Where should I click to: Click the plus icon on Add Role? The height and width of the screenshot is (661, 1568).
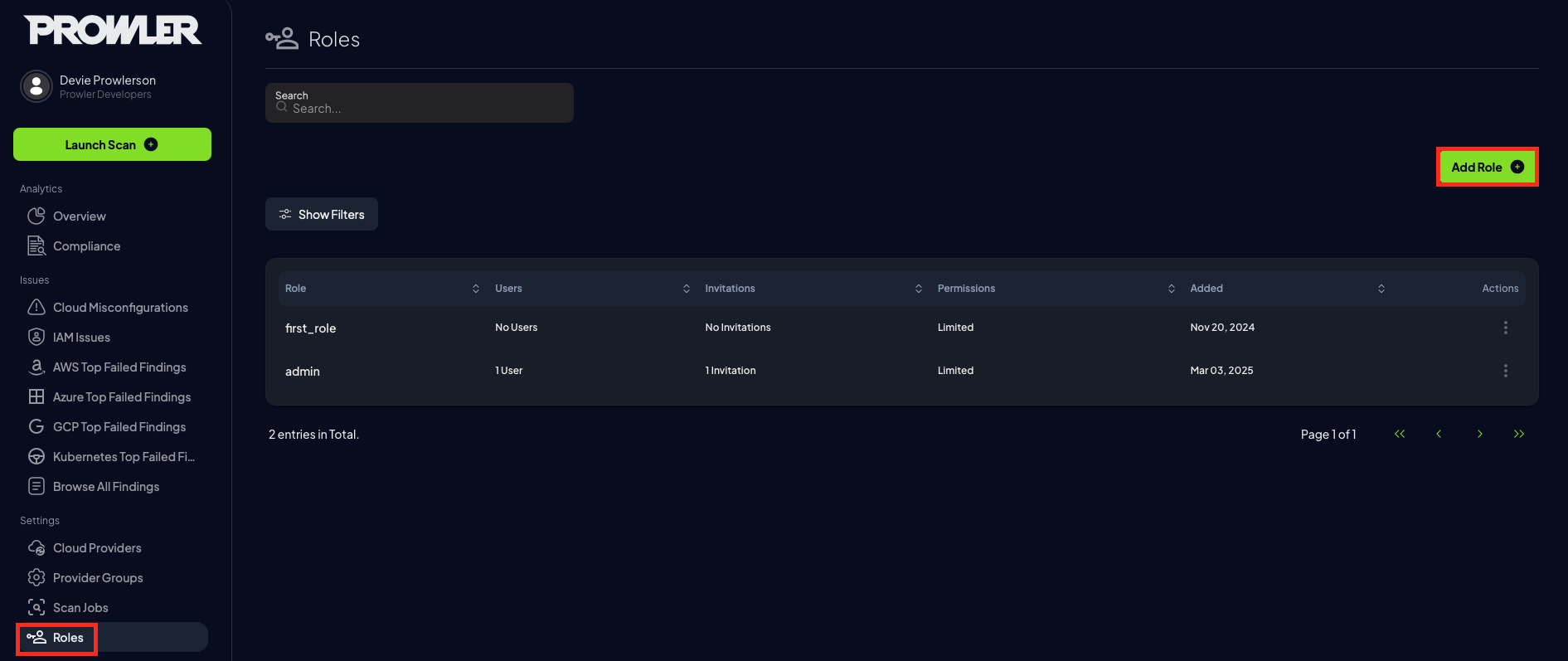click(1517, 167)
